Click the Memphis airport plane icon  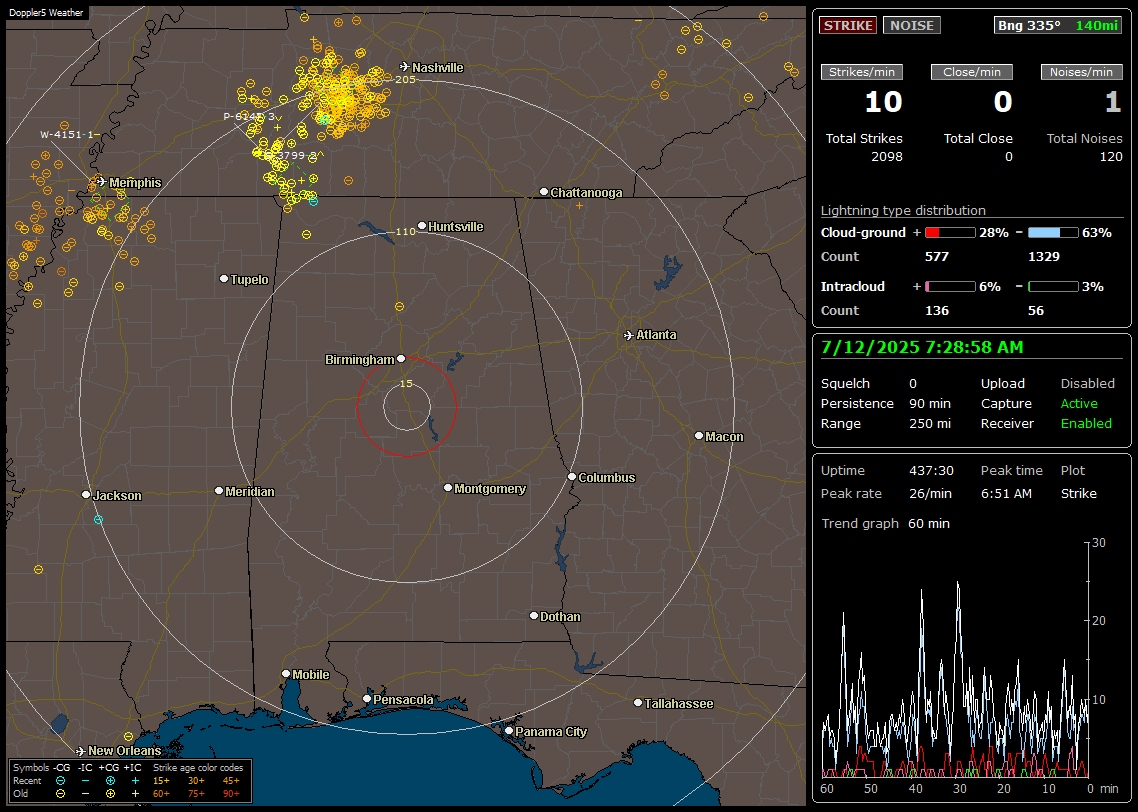coord(101,181)
